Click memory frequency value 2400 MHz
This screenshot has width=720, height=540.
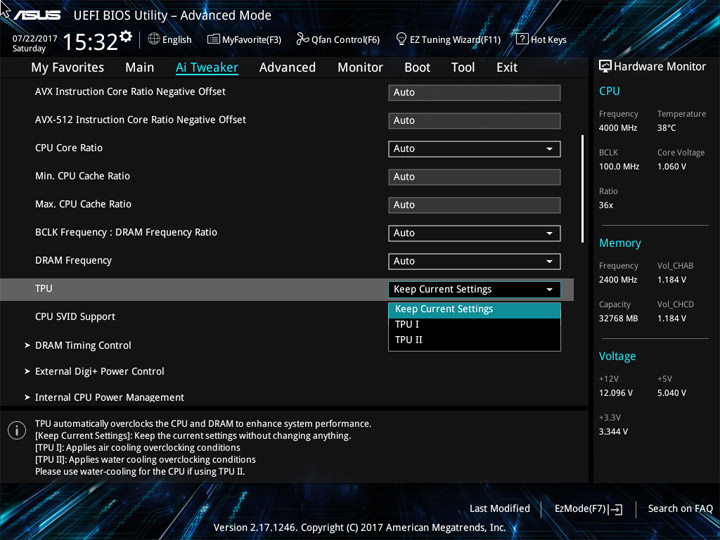(618, 280)
